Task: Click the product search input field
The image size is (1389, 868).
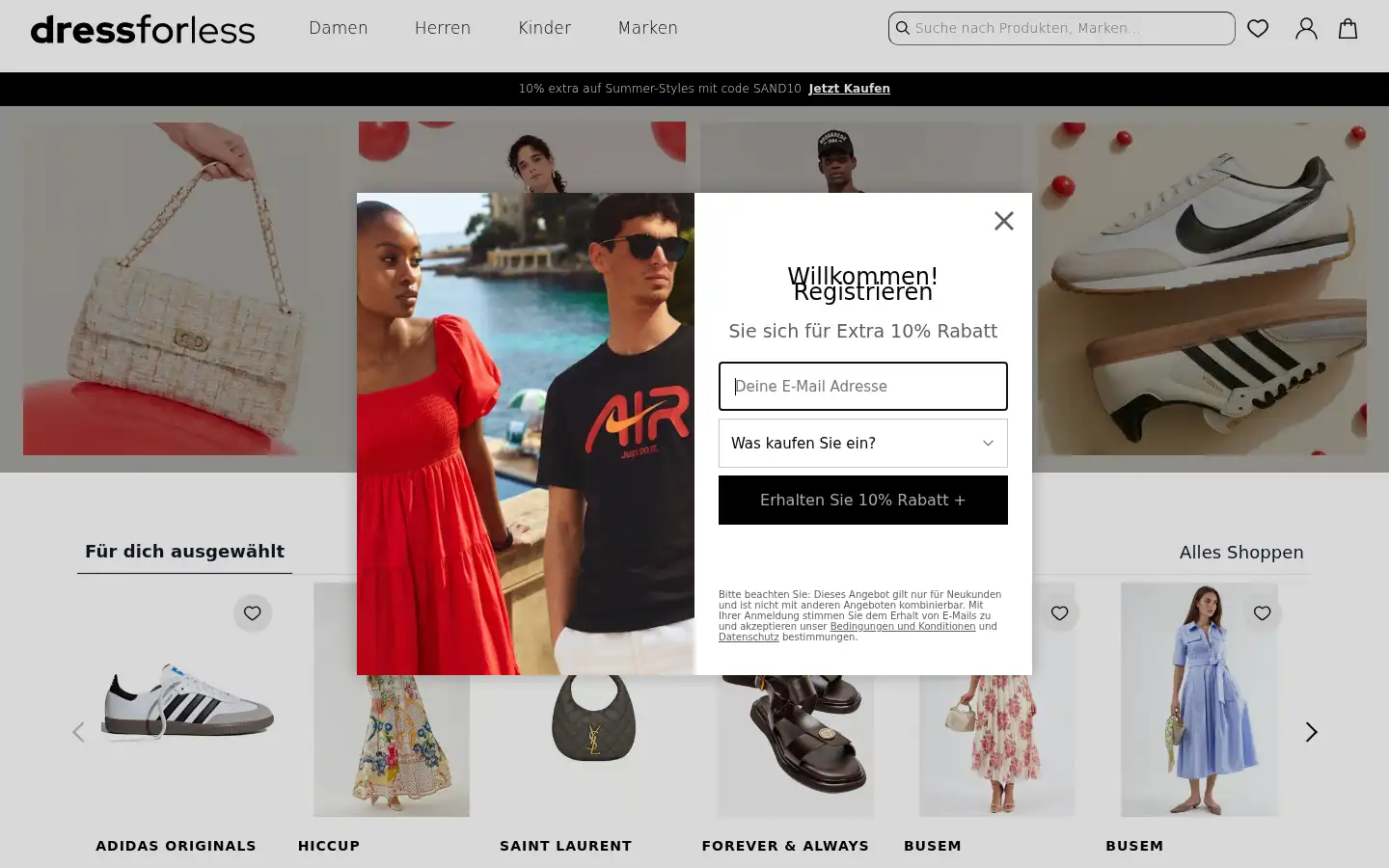Action: pyautogui.click(x=1061, y=28)
